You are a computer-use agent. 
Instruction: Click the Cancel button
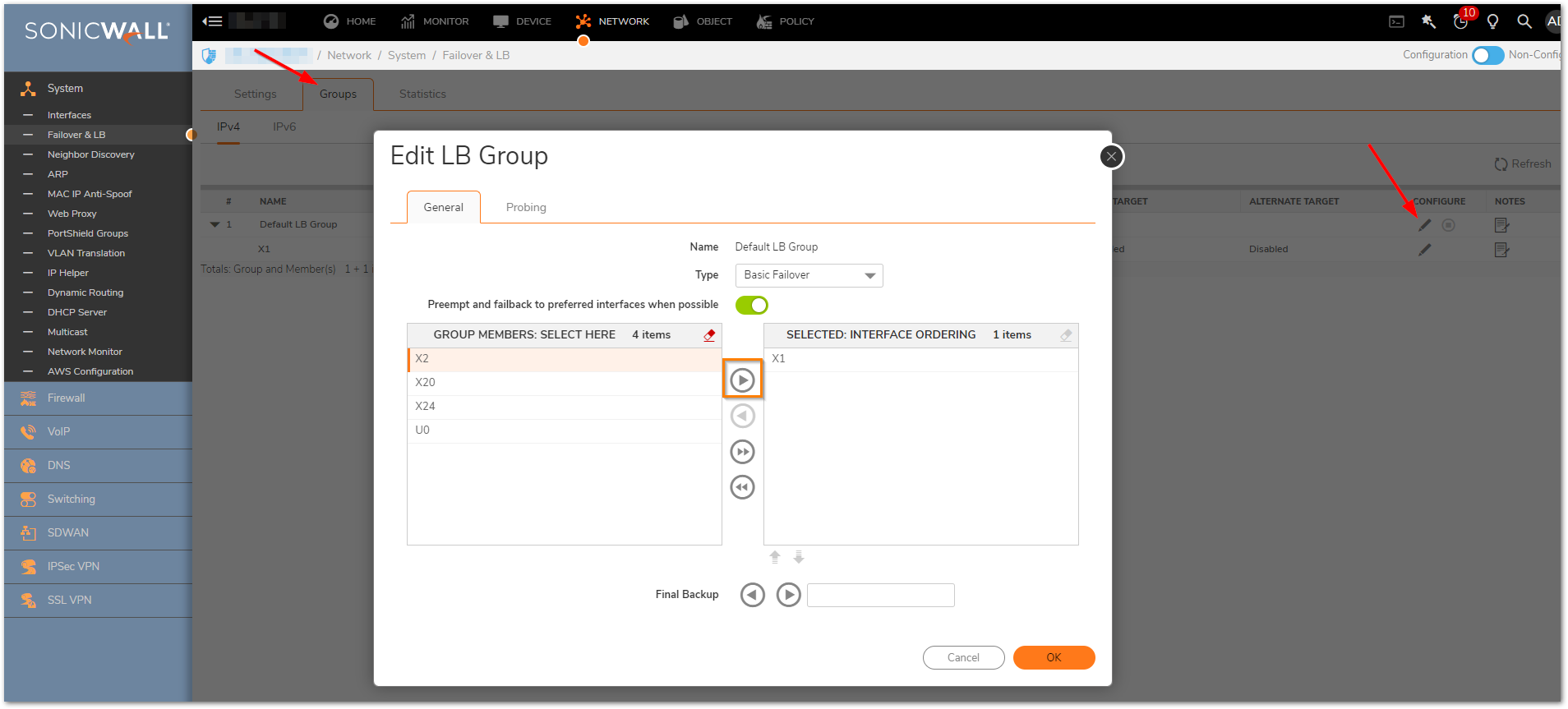(963, 658)
